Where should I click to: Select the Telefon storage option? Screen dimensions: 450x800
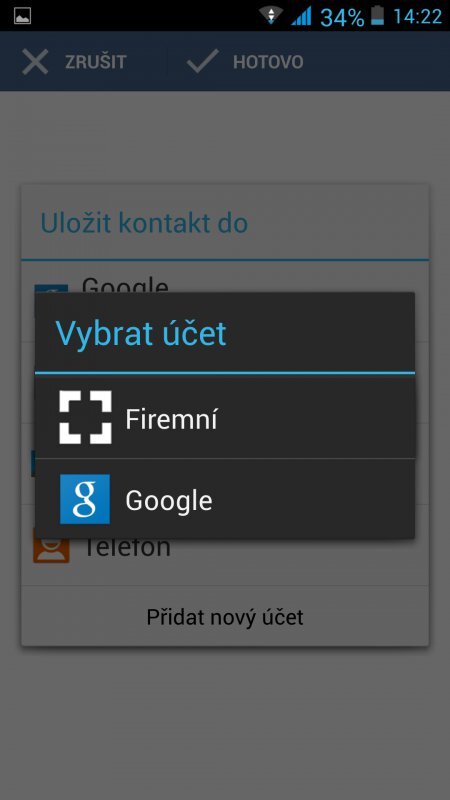coord(225,561)
